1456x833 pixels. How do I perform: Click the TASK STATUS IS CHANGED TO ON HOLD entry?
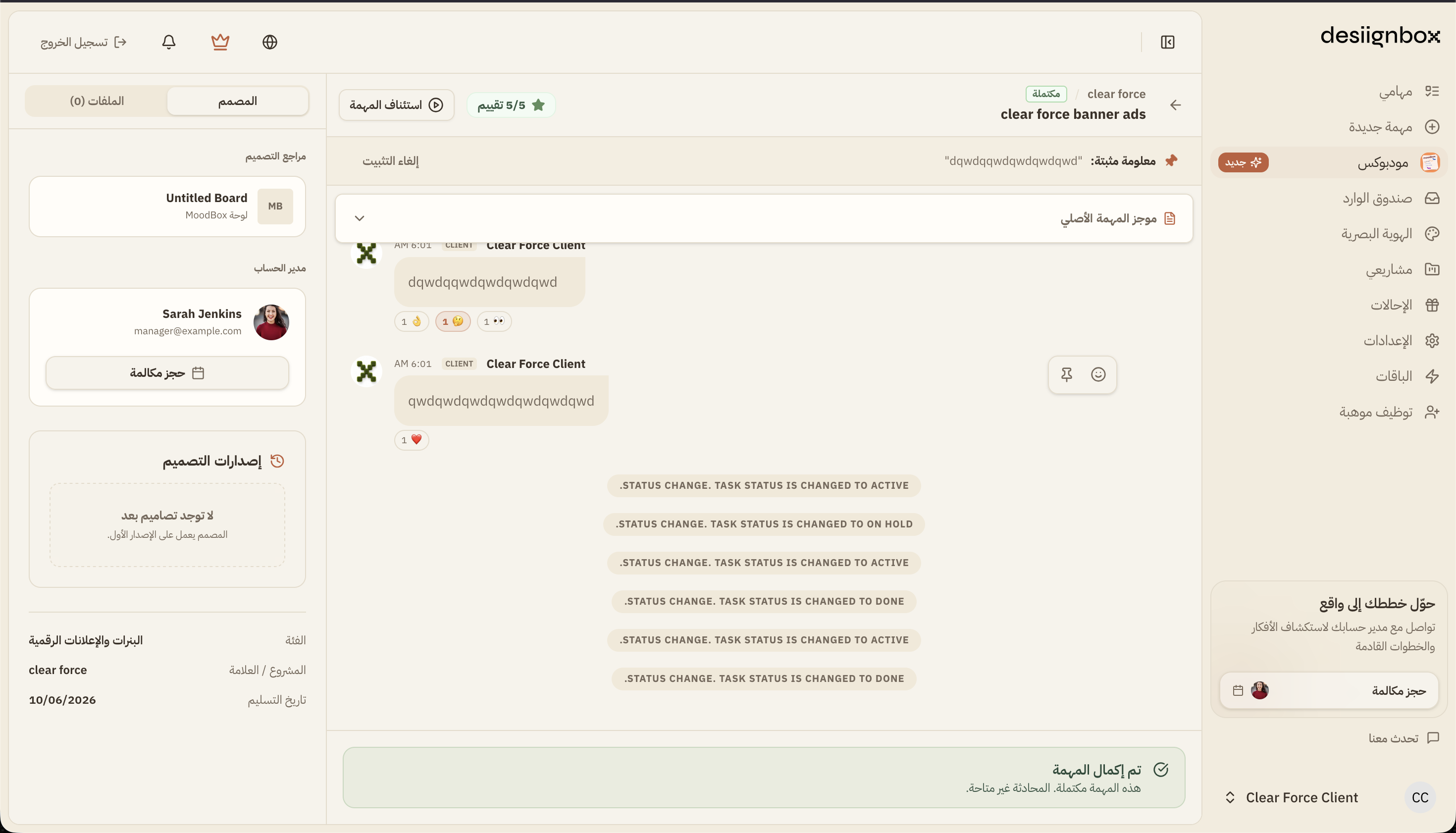coord(764,524)
